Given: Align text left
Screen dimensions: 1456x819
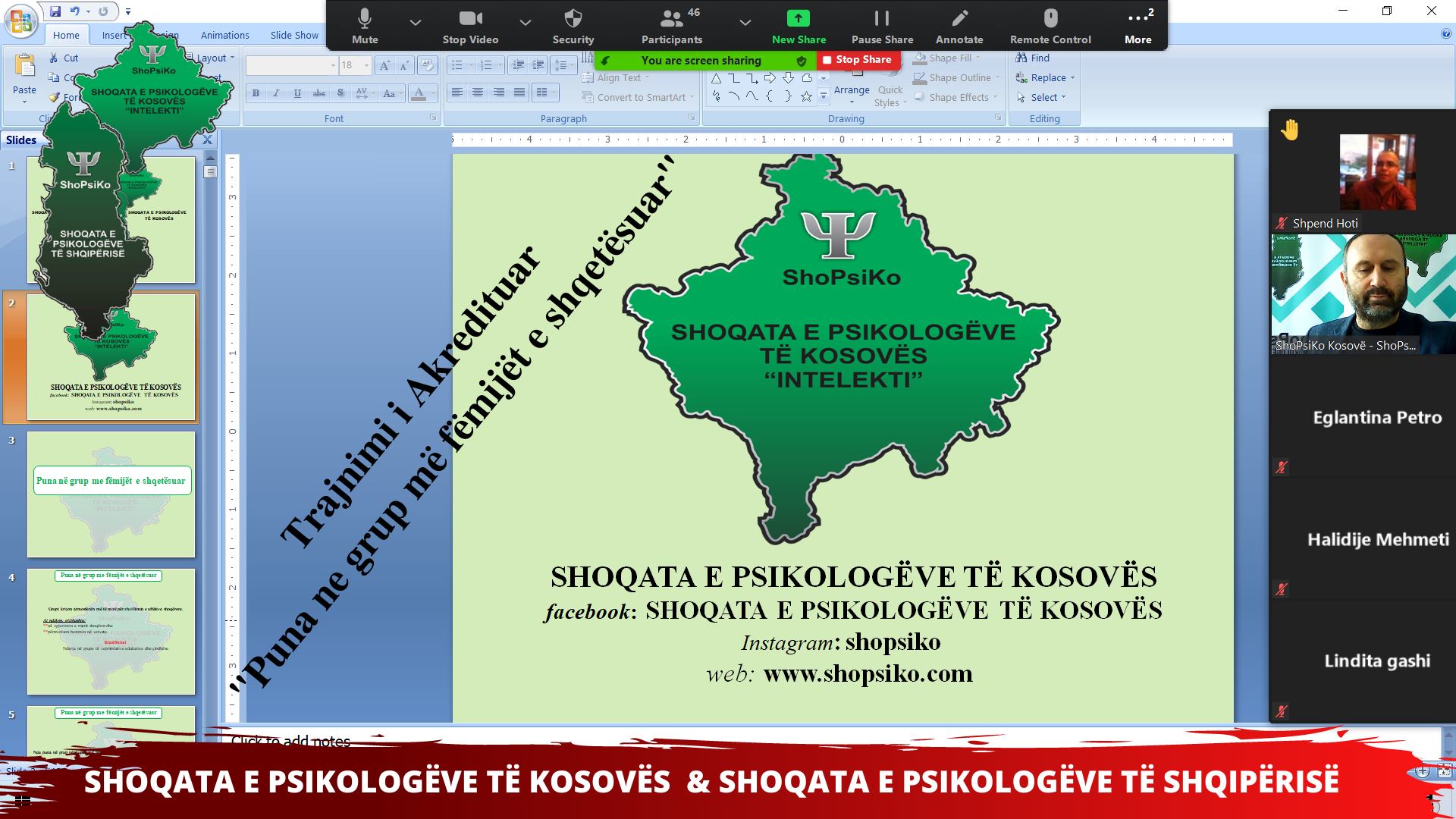Looking at the screenshot, I should click(457, 93).
